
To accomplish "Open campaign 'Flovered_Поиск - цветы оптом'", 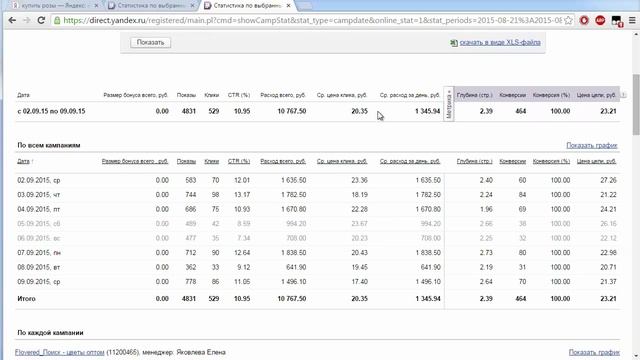I will coord(60,352).
